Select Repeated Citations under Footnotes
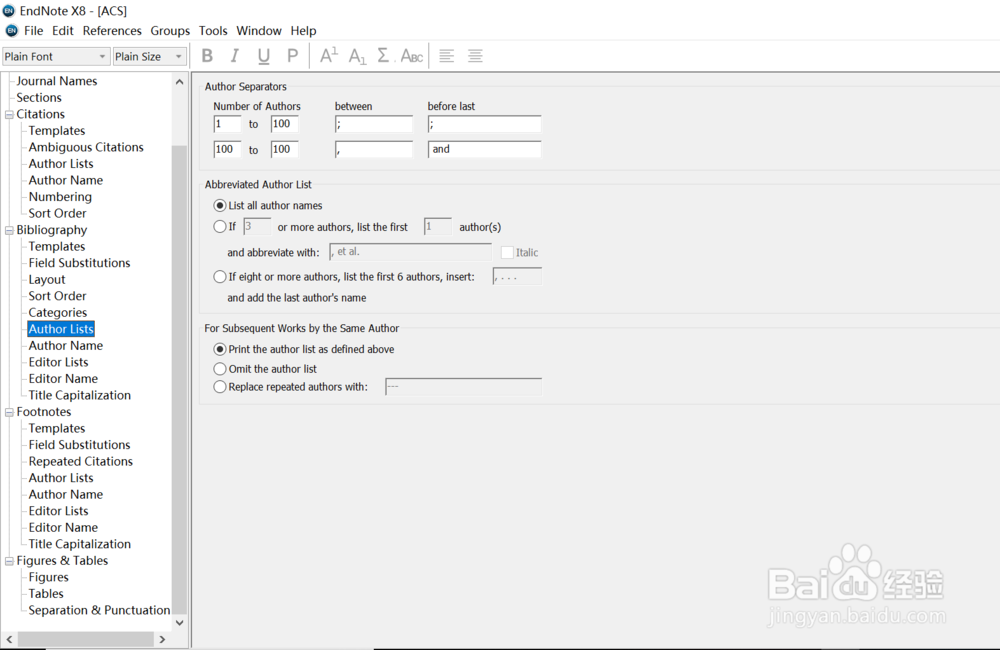Viewport: 1000px width, 650px height. 80,462
